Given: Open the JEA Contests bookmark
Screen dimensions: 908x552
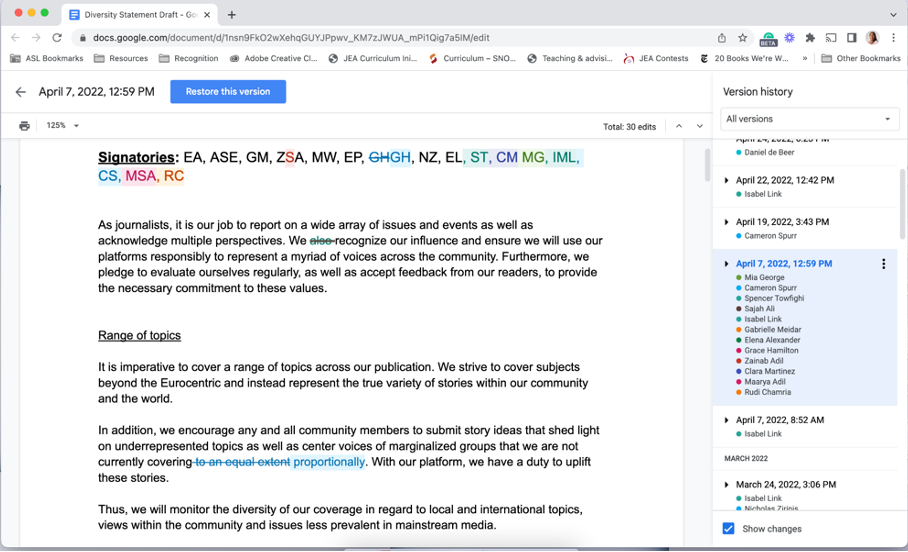Looking at the screenshot, I should [x=656, y=59].
